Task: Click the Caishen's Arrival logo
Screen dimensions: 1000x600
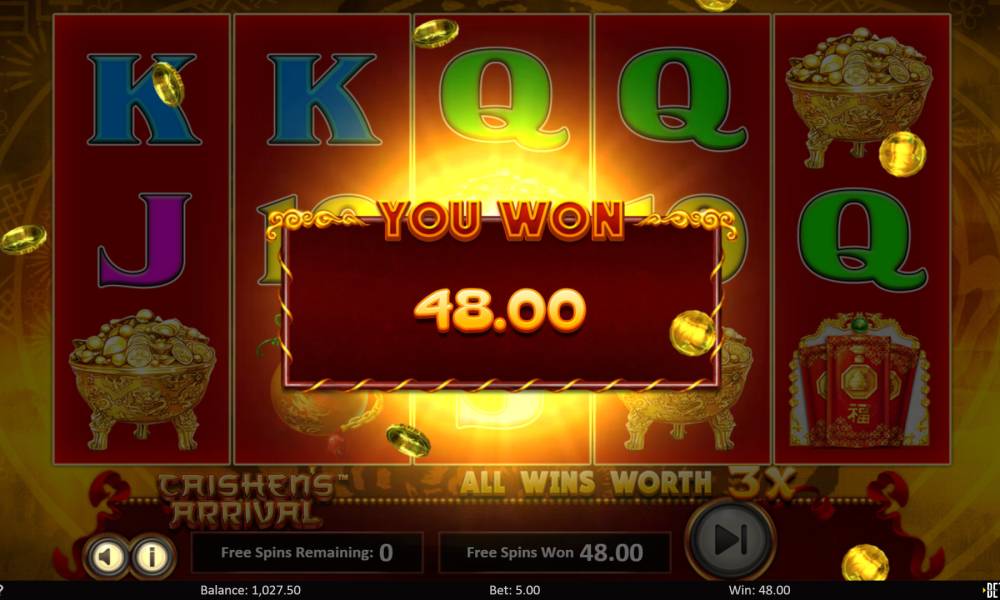Action: [x=247, y=501]
